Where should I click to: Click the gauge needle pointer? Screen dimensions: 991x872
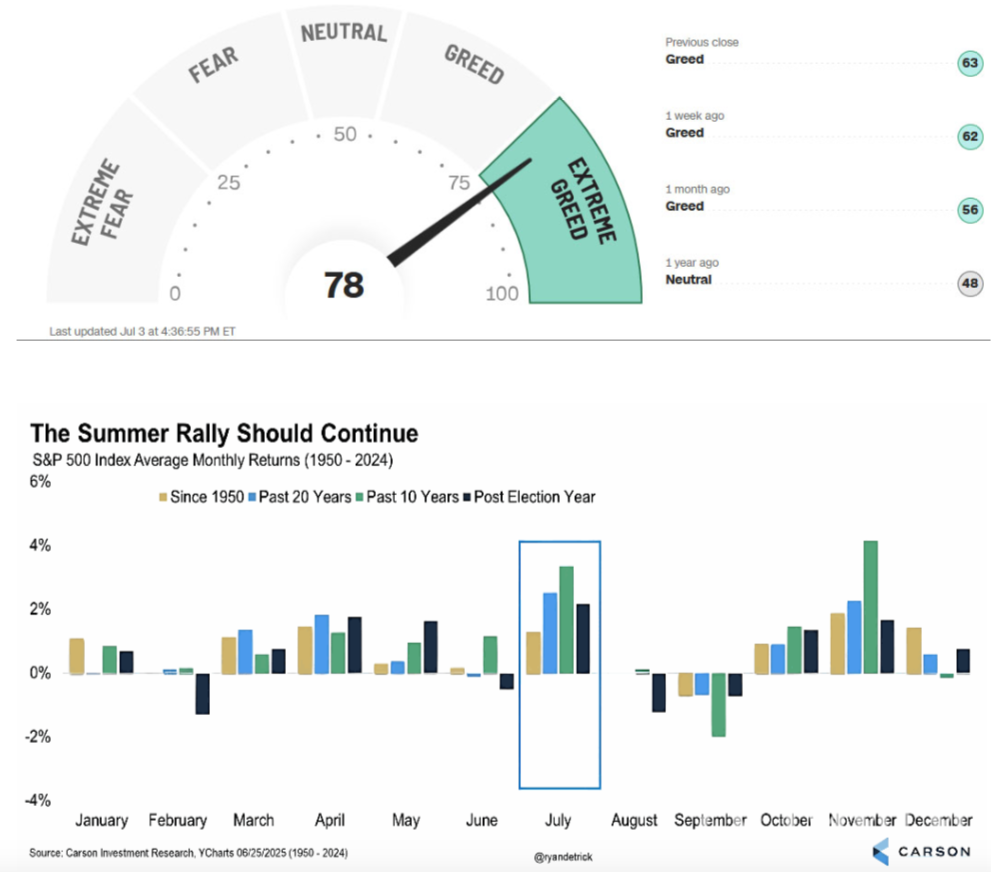[460, 212]
